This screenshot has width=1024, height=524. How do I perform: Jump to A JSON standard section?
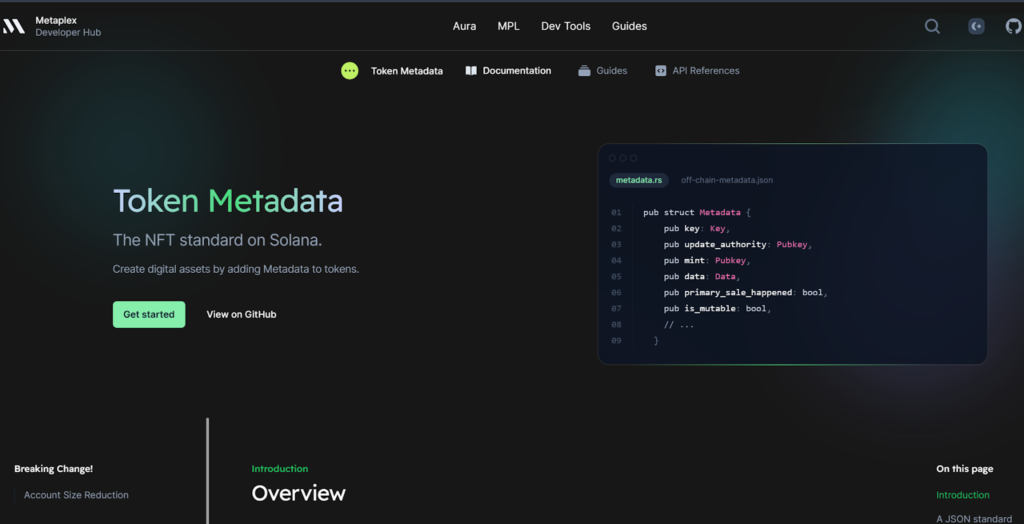974,519
